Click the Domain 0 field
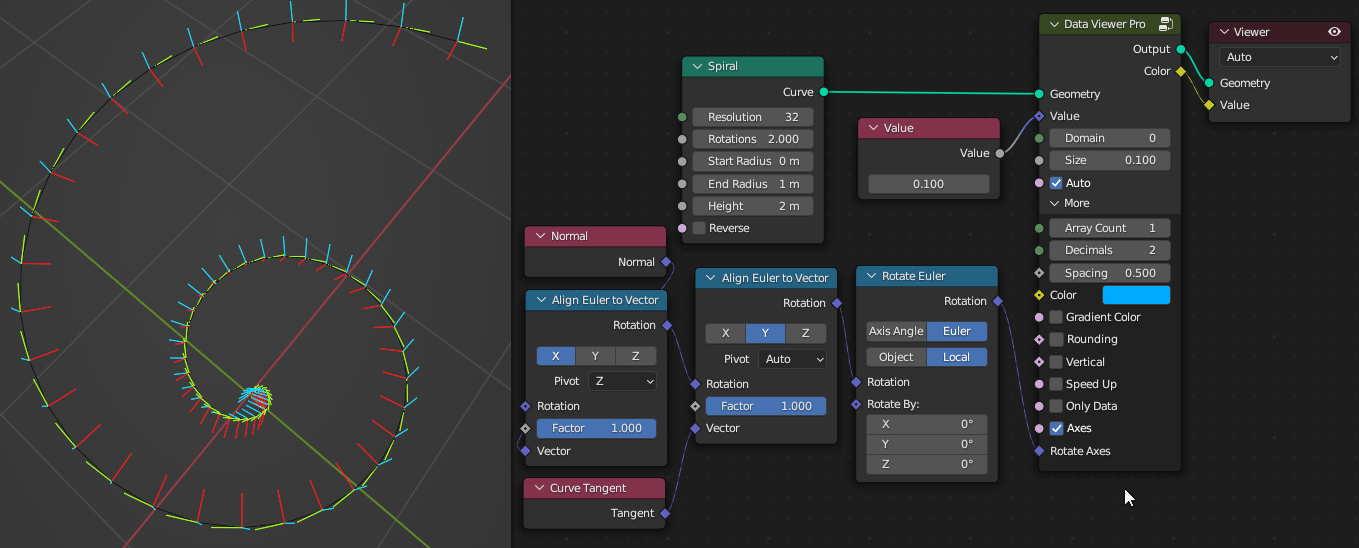The image size is (1359, 548). tap(1110, 138)
